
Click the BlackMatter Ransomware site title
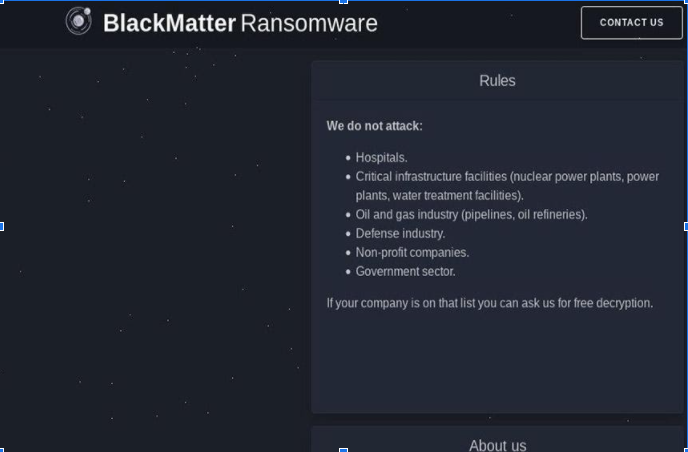pyautogui.click(x=240, y=22)
